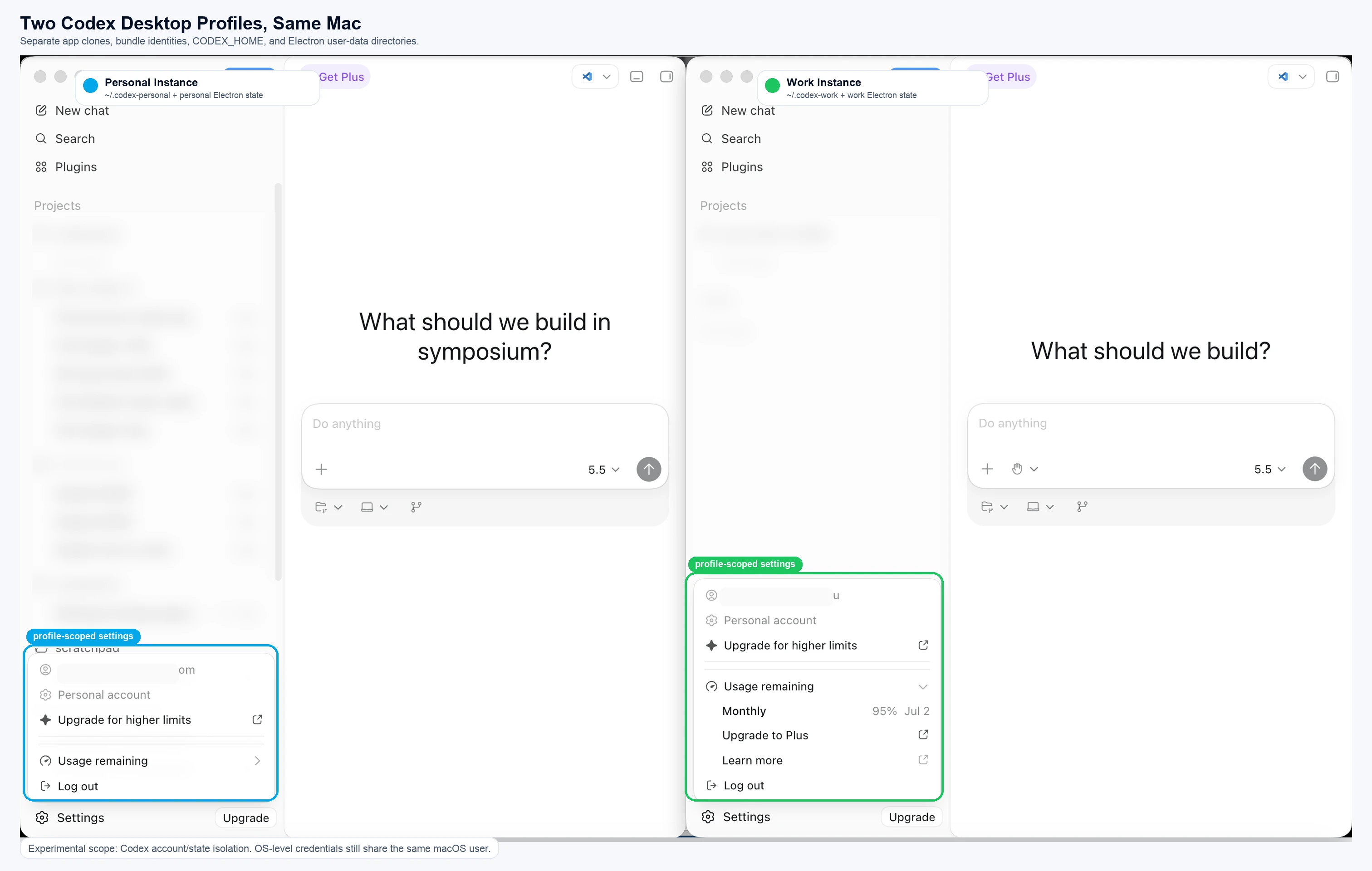Send the message in Personal instance composer
Image resolution: width=1372 pixels, height=871 pixels.
pos(648,470)
